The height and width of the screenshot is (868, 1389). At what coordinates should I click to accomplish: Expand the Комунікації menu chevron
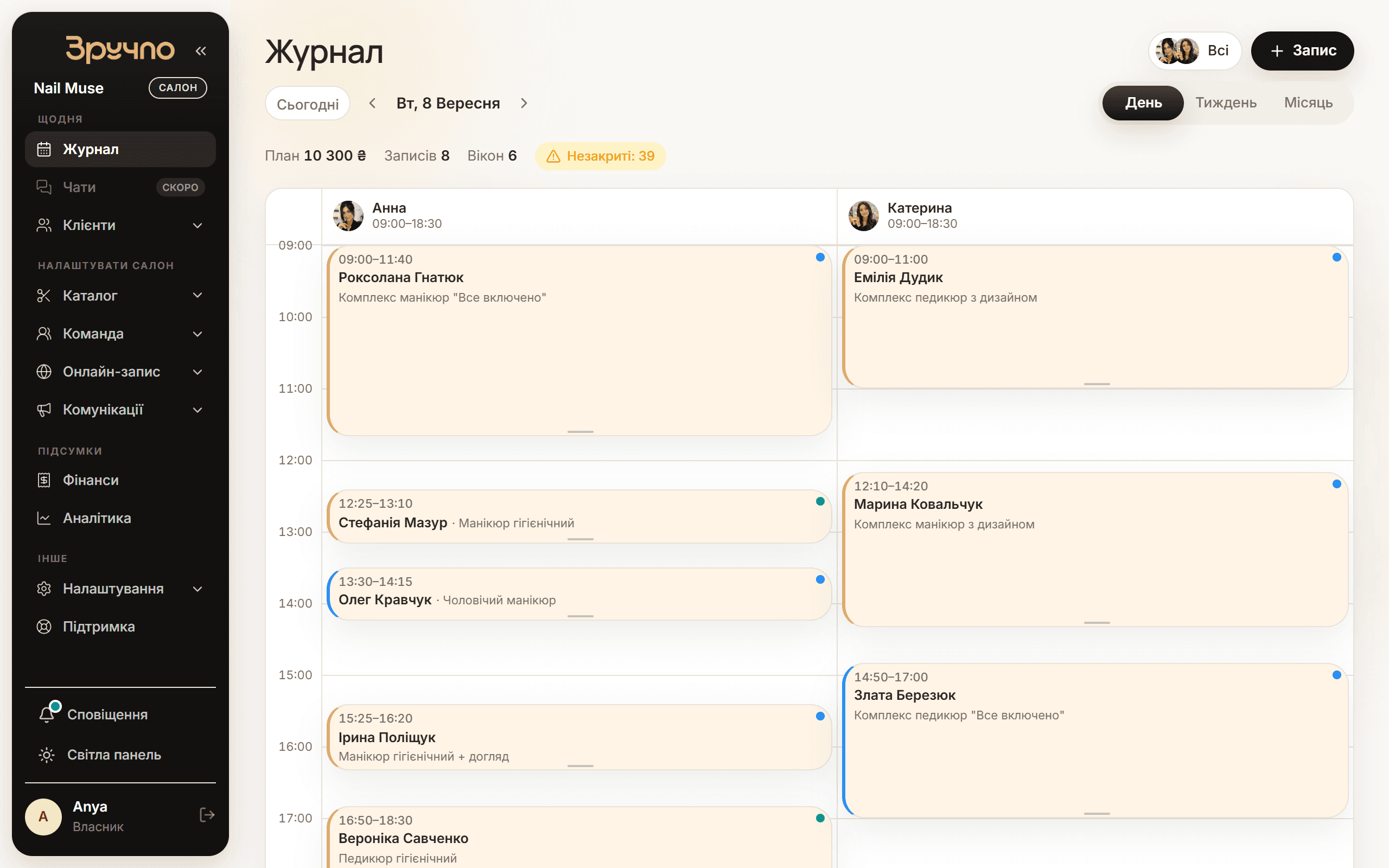[197, 410]
